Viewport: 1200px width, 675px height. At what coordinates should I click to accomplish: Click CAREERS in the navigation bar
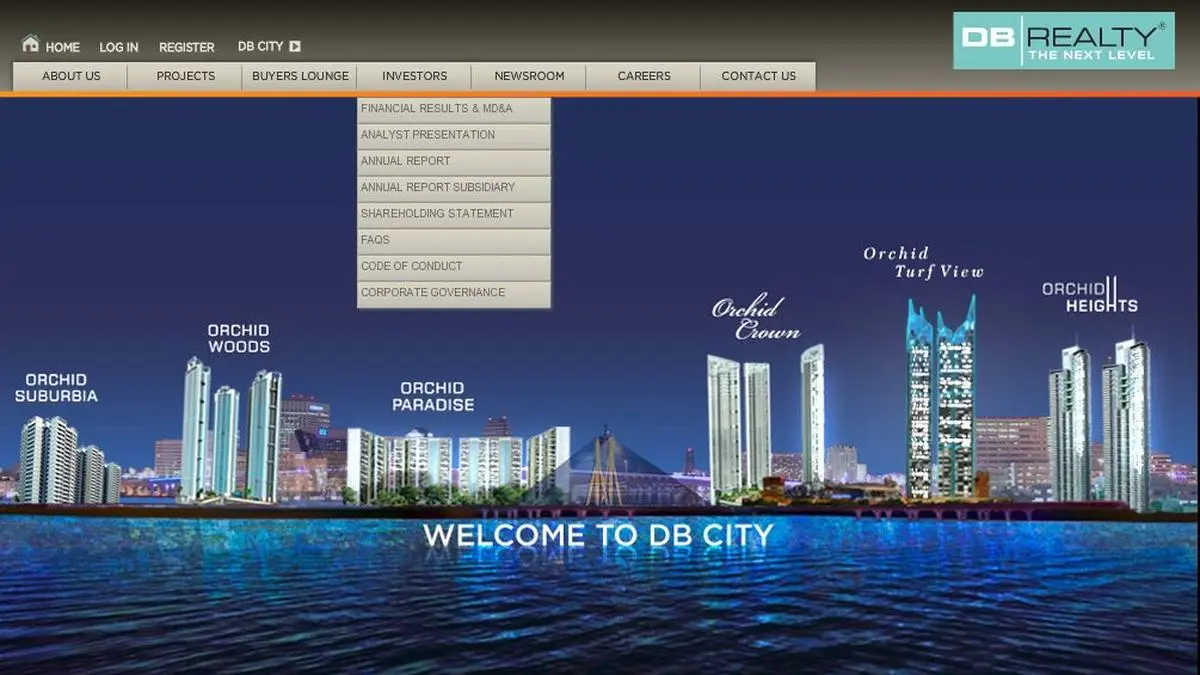point(643,76)
